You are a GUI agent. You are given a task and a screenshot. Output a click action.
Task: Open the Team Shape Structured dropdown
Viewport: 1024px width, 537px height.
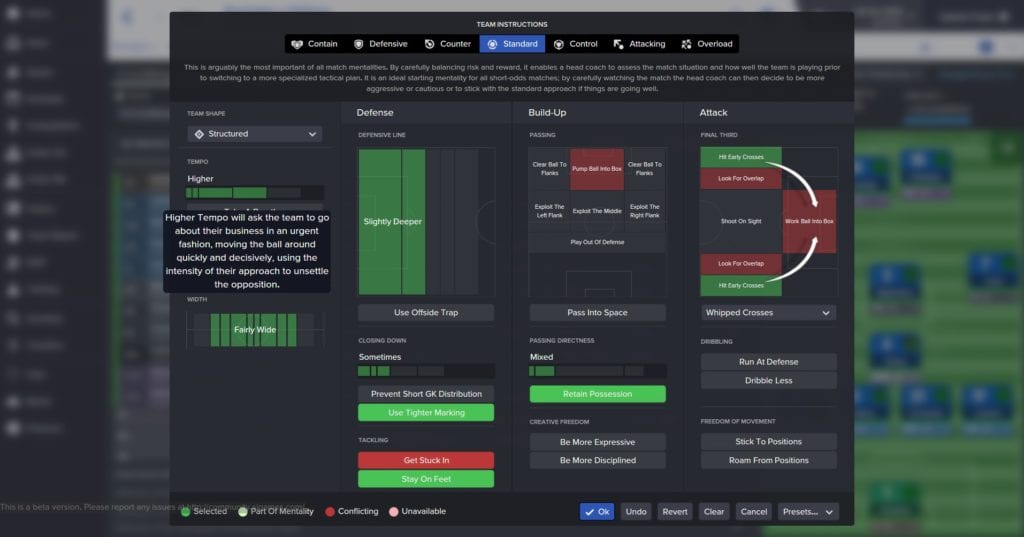(x=312, y=134)
